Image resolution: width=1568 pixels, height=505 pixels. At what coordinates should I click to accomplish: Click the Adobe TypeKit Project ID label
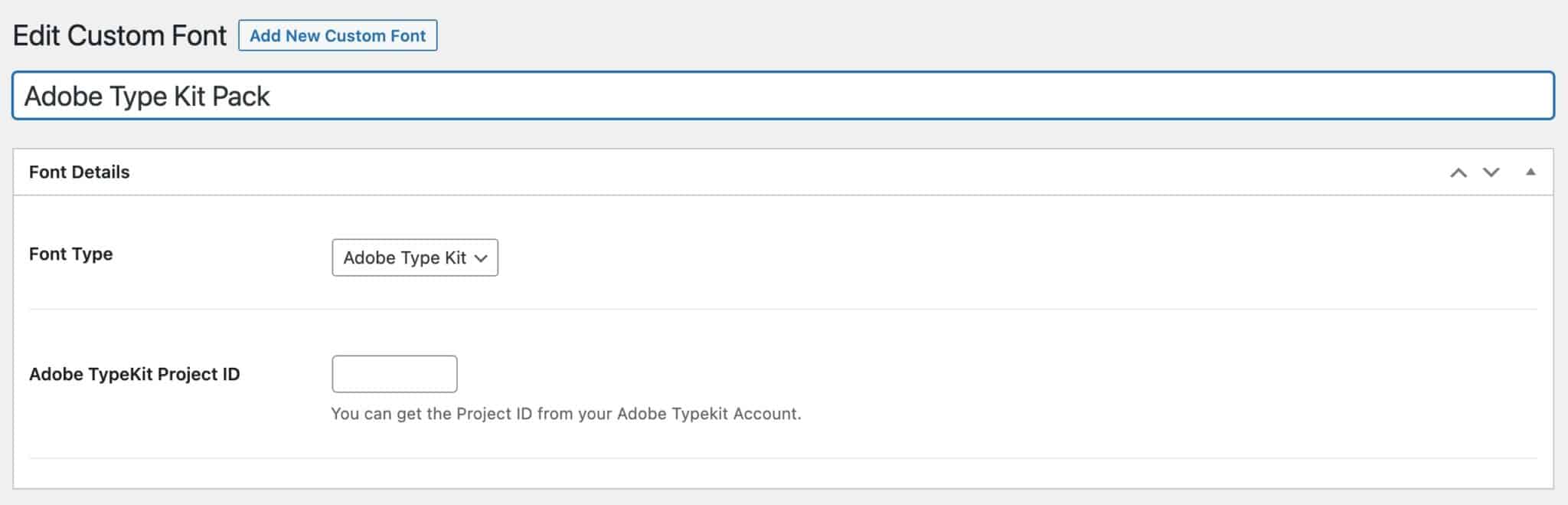134,374
